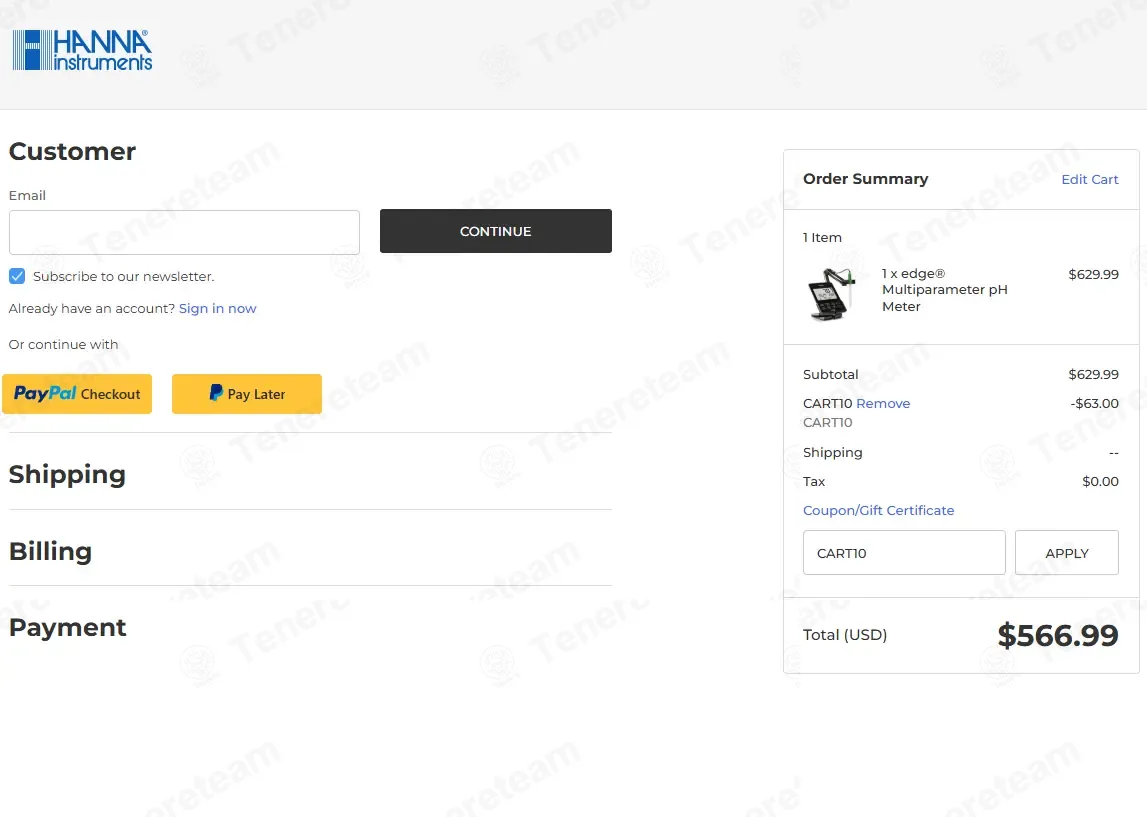Click the Email input field
Viewport: 1147px width, 817px height.
[184, 232]
